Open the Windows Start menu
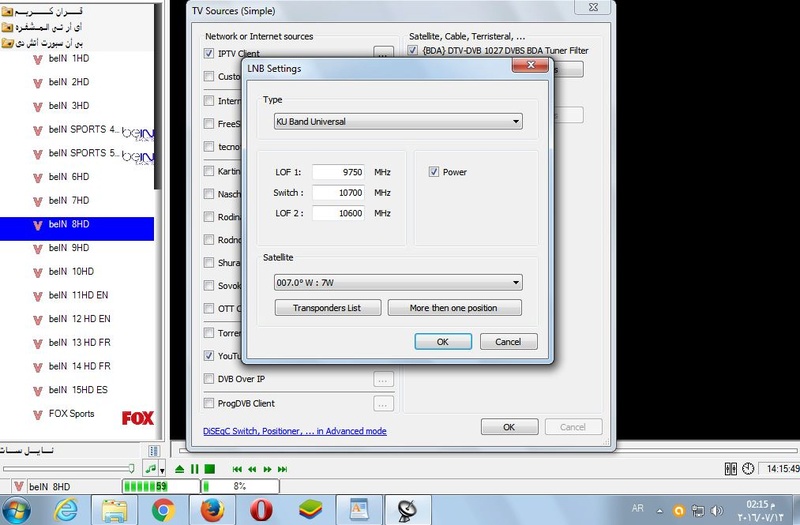The width and height of the screenshot is (800, 525). point(17,509)
